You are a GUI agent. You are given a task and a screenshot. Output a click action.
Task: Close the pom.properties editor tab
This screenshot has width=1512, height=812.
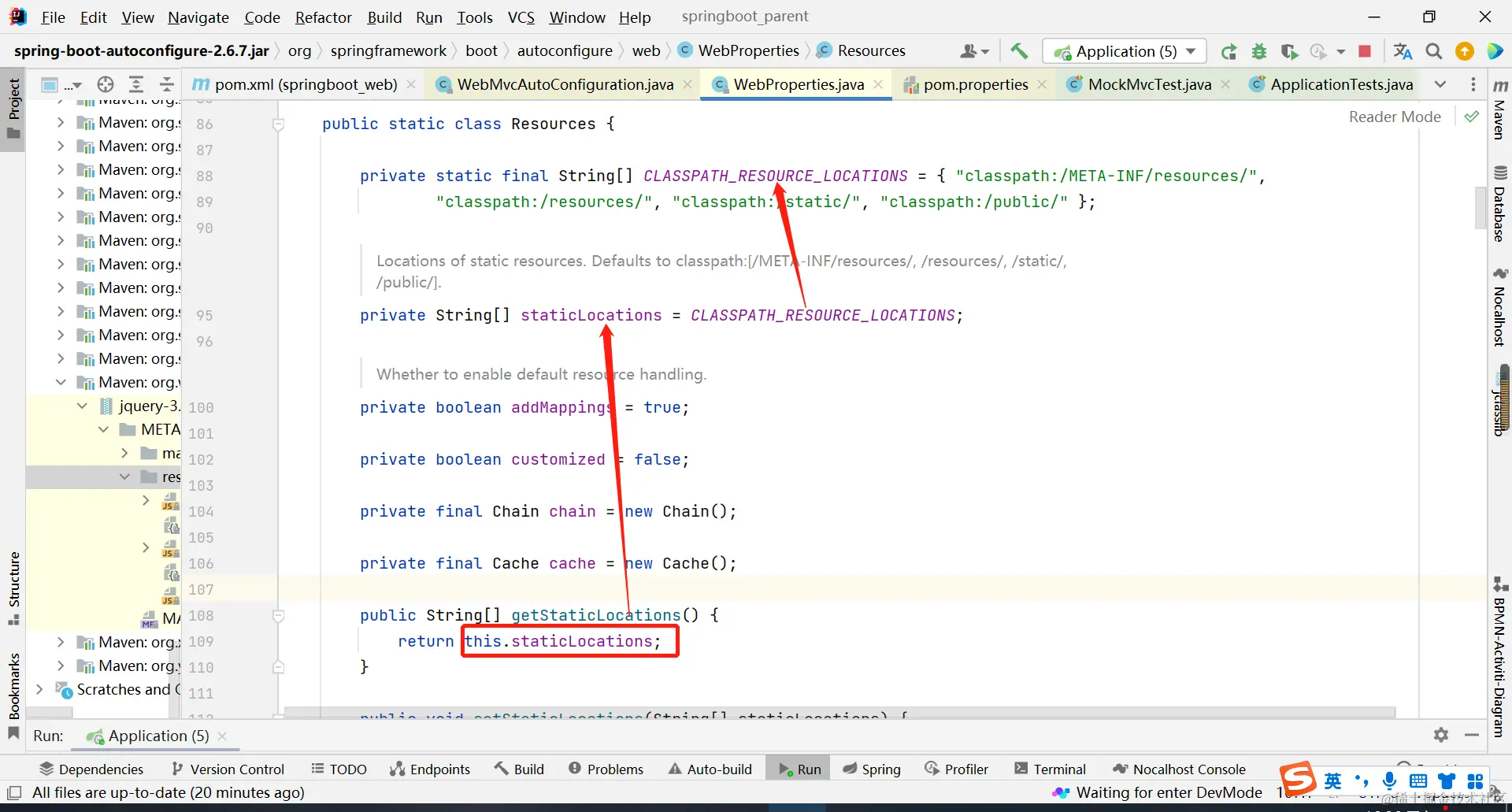pyautogui.click(x=1042, y=84)
